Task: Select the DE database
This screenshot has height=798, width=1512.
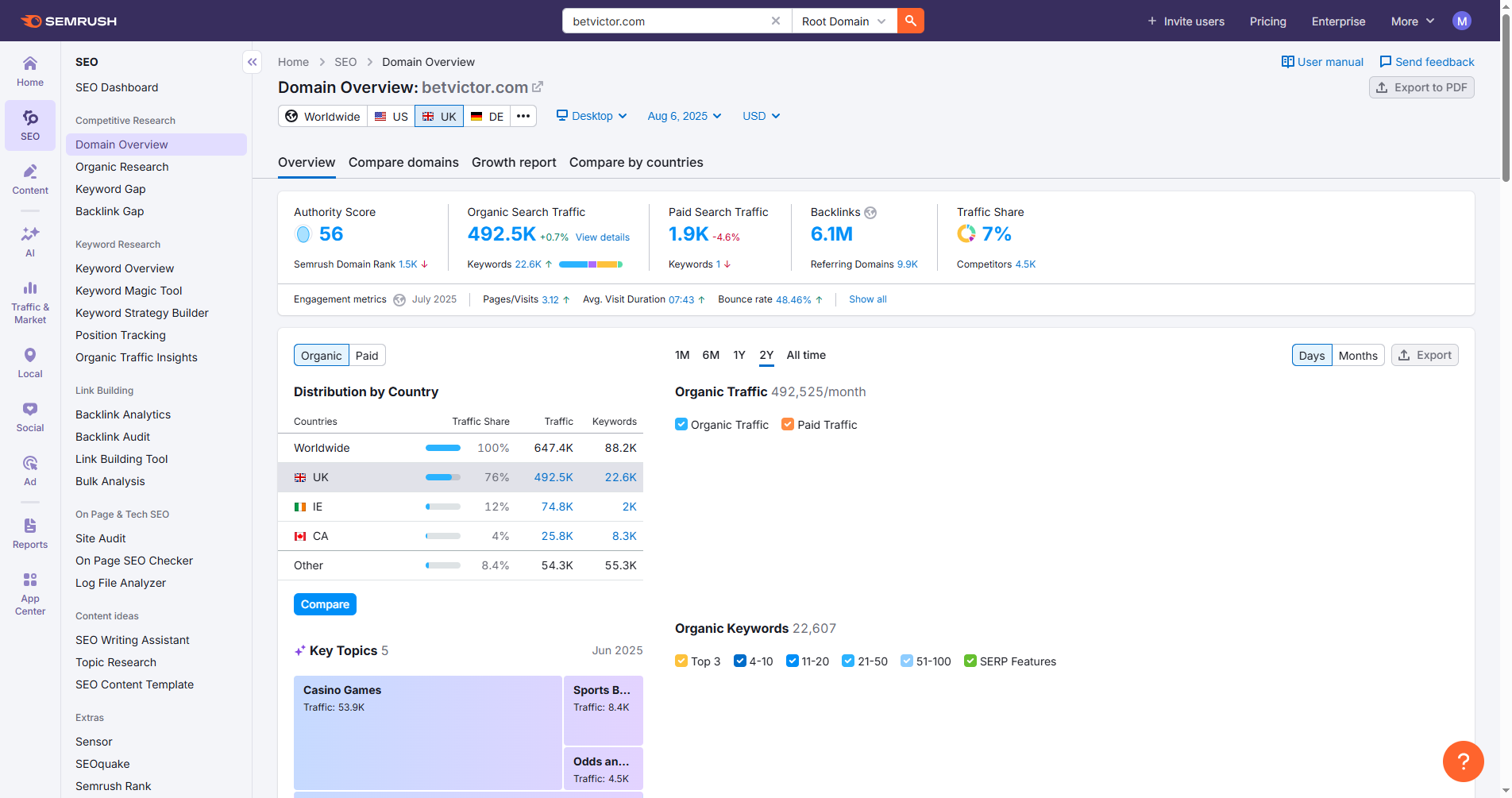Action: point(487,116)
